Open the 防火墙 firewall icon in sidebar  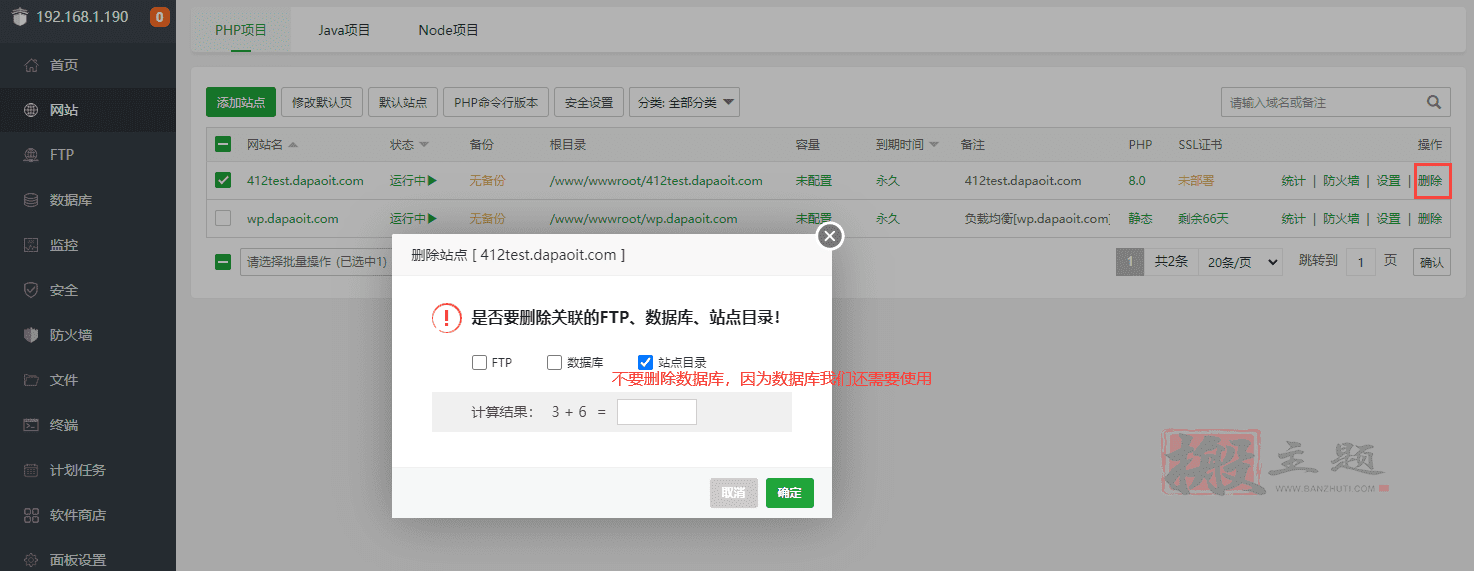point(31,335)
